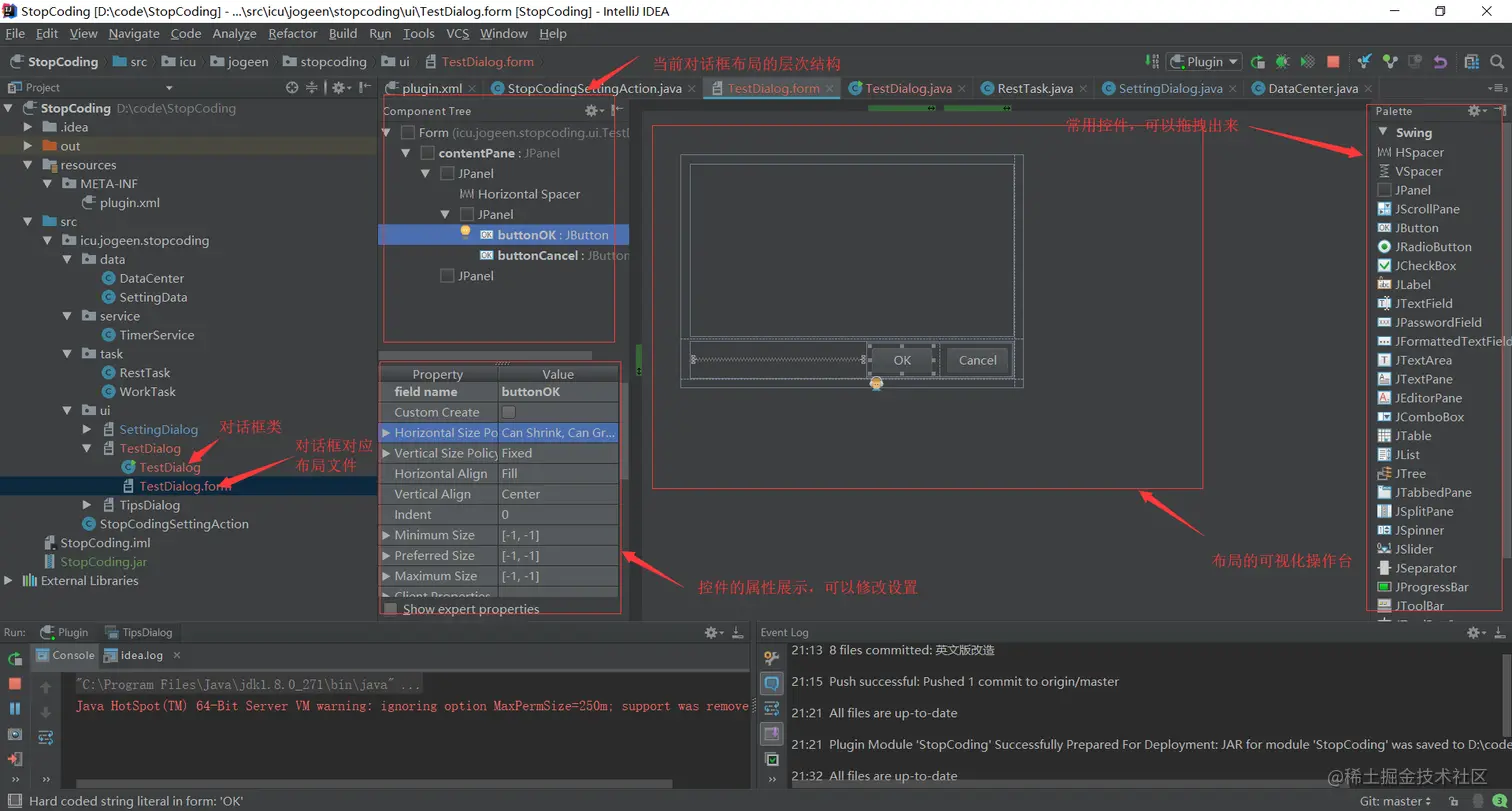This screenshot has width=1512, height=811.
Task: Open the Plugin run configuration dropdown
Action: (x=1204, y=62)
